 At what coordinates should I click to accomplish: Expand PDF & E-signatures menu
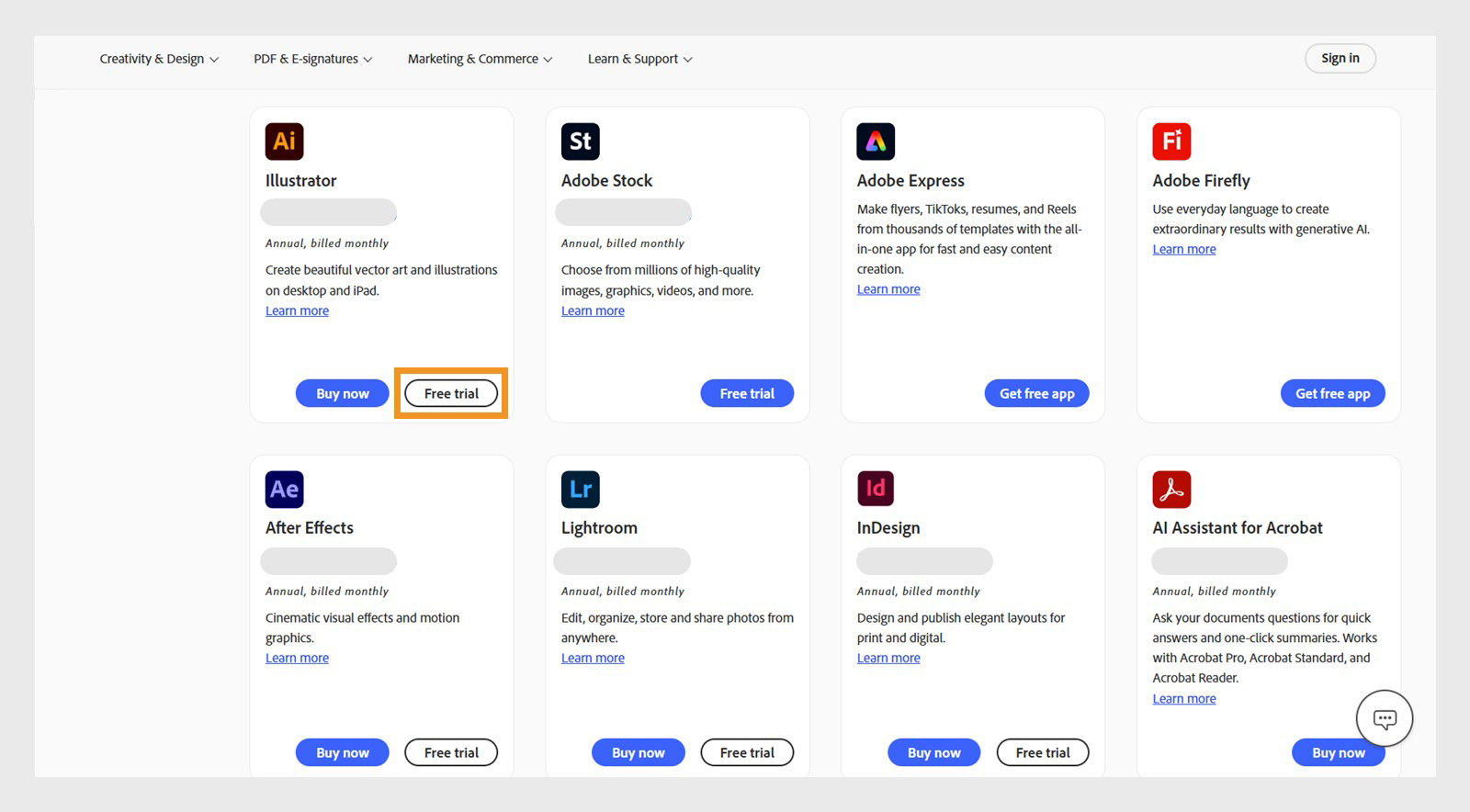click(x=312, y=59)
